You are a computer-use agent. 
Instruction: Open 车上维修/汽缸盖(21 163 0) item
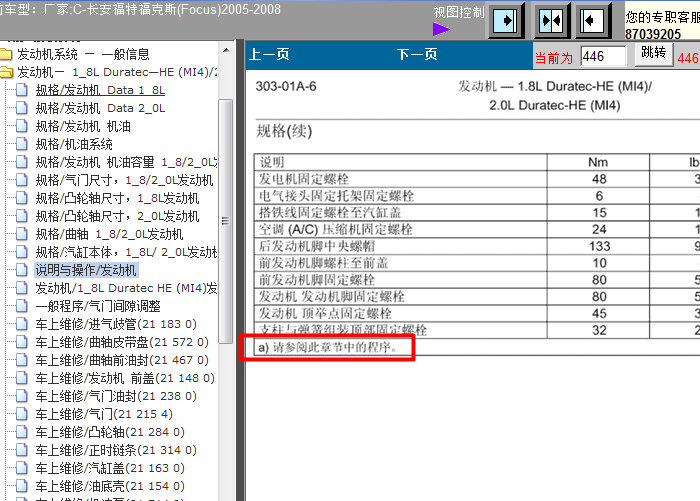click(x=110, y=468)
